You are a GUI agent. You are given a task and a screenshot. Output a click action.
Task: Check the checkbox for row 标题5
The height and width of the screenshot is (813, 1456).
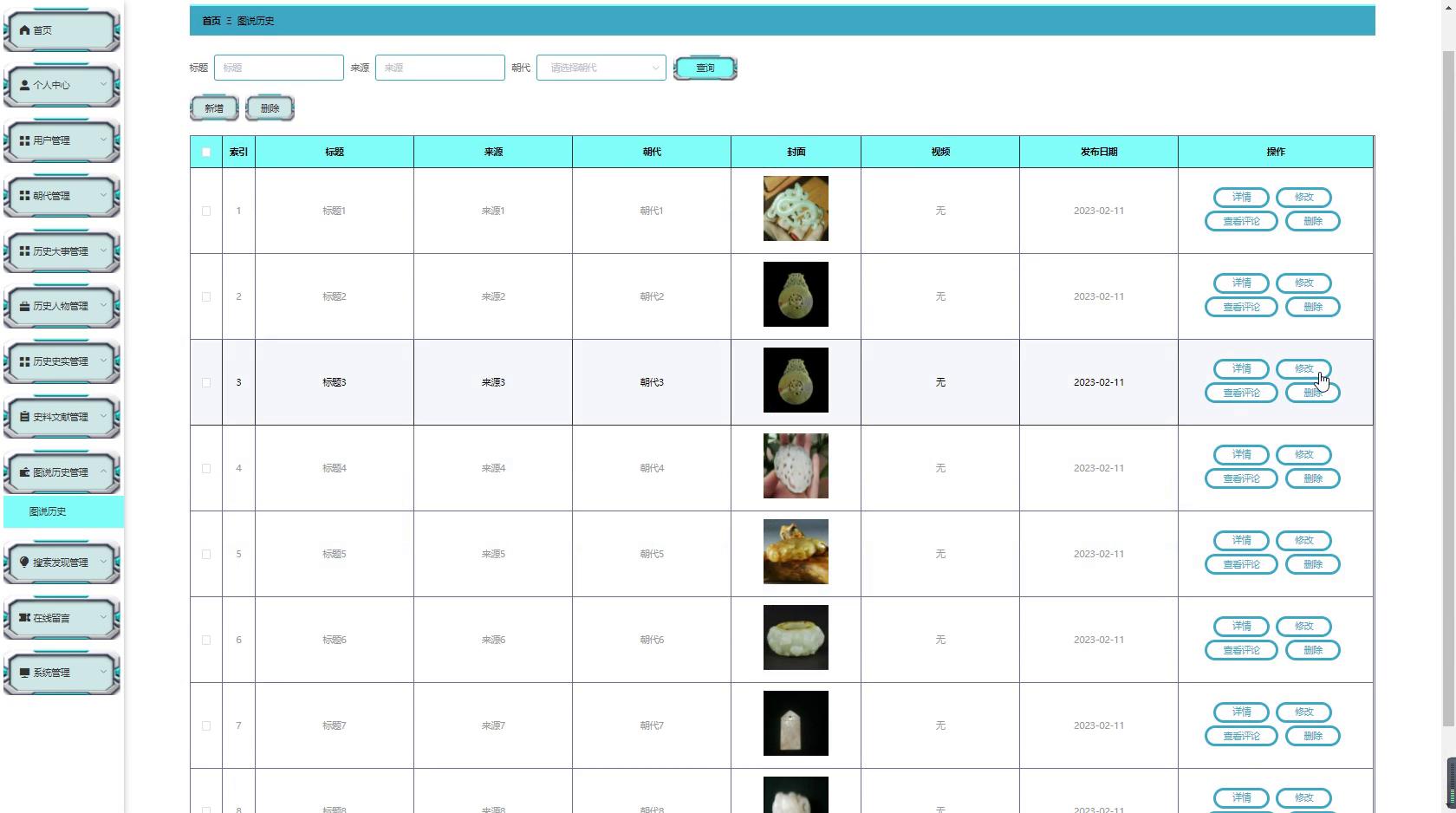206,554
